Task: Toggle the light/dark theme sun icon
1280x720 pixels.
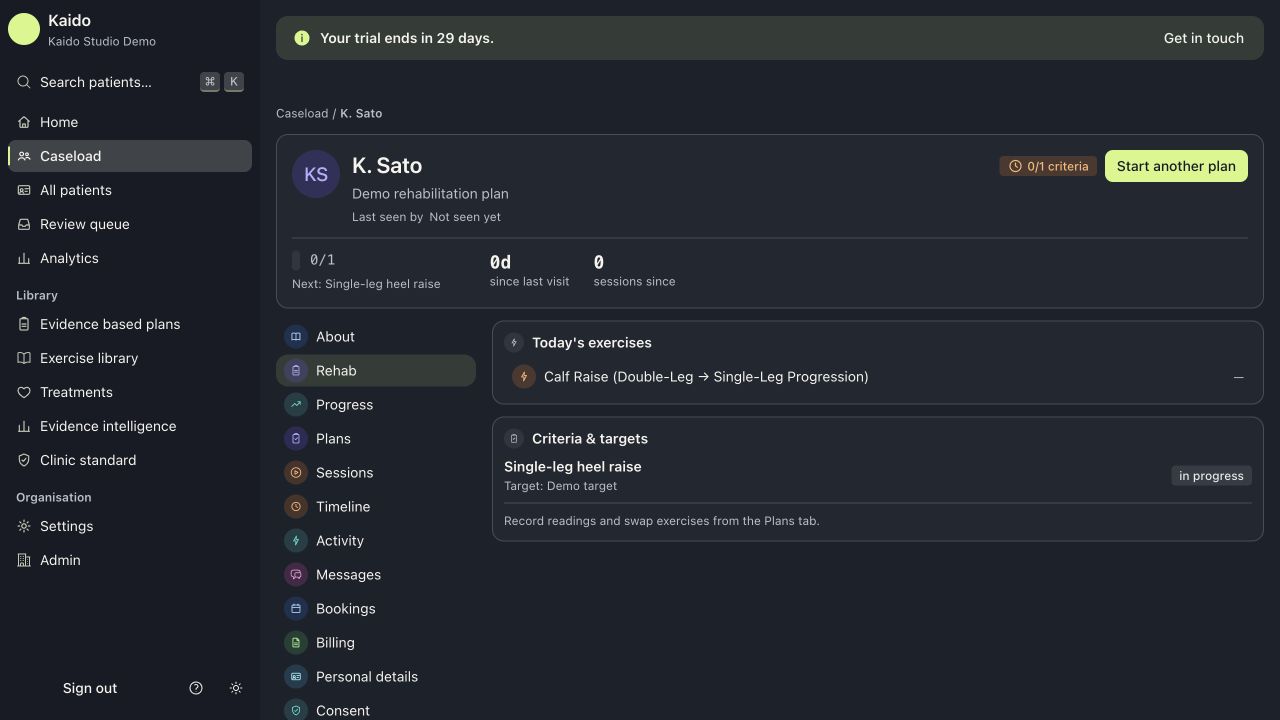Action: (x=236, y=688)
